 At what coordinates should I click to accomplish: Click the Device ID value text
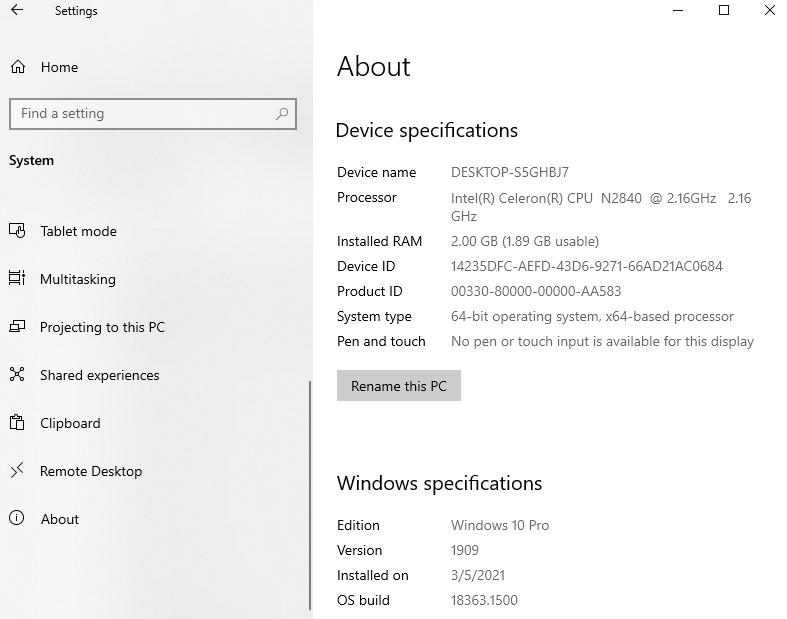point(586,266)
